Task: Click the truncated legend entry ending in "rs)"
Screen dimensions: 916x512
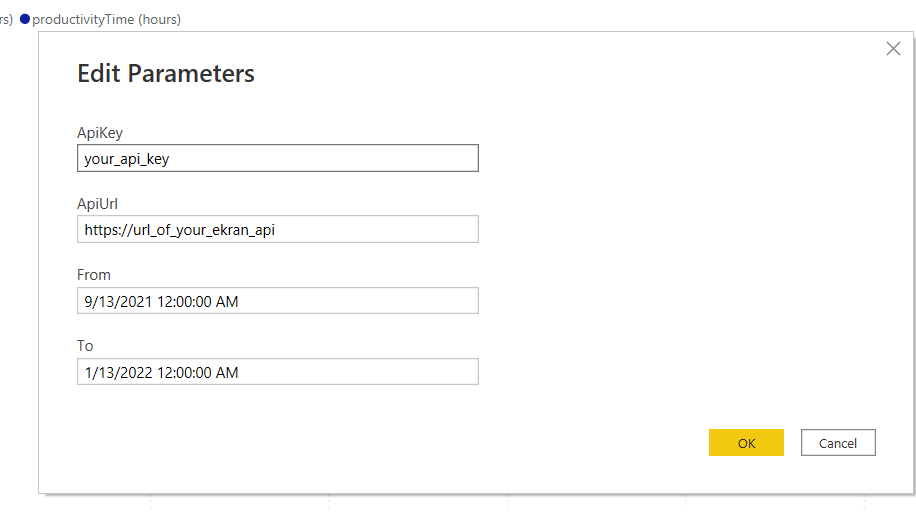Action: [x=6, y=19]
